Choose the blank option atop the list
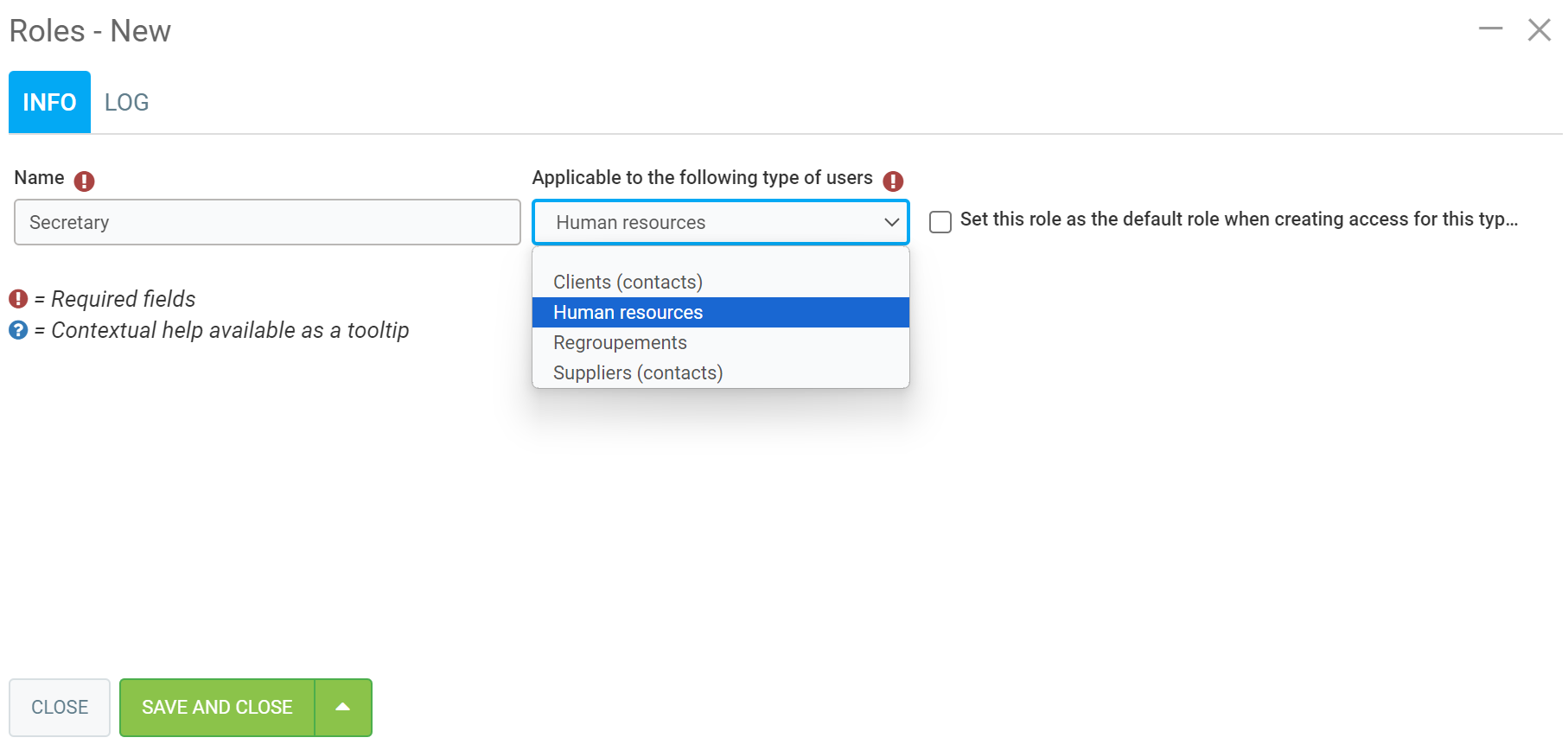Image resolution: width=1568 pixels, height=744 pixels. pos(719,259)
